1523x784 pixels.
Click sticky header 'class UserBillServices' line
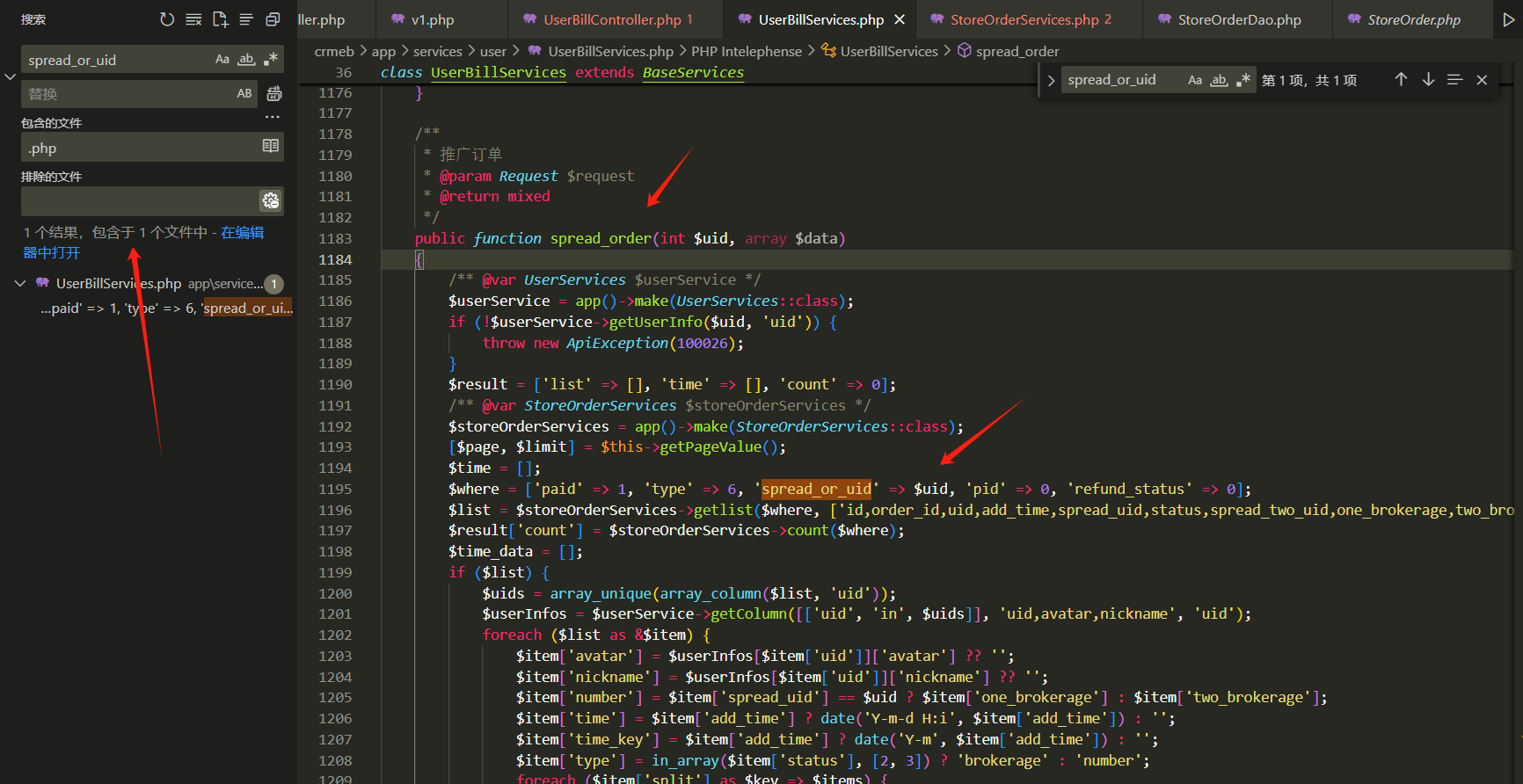tap(562, 72)
